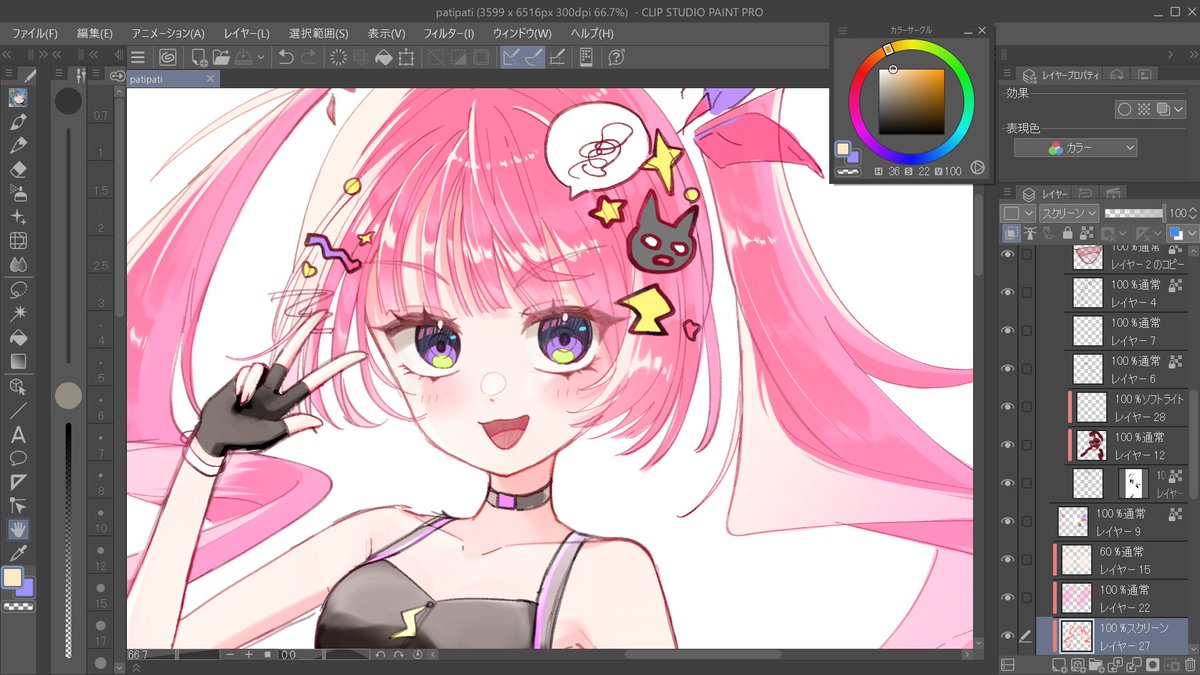Viewport: 1200px width, 675px height.
Task: Click delete layer trash icon
Action: tap(1189, 664)
